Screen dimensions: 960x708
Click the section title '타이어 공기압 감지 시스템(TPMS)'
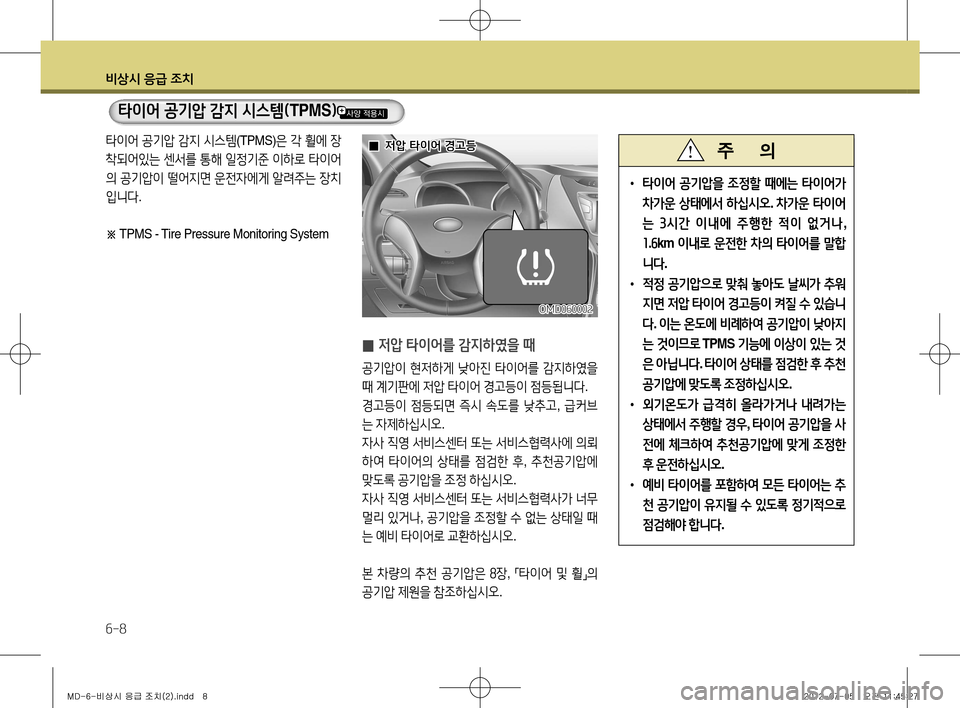(x=227, y=110)
